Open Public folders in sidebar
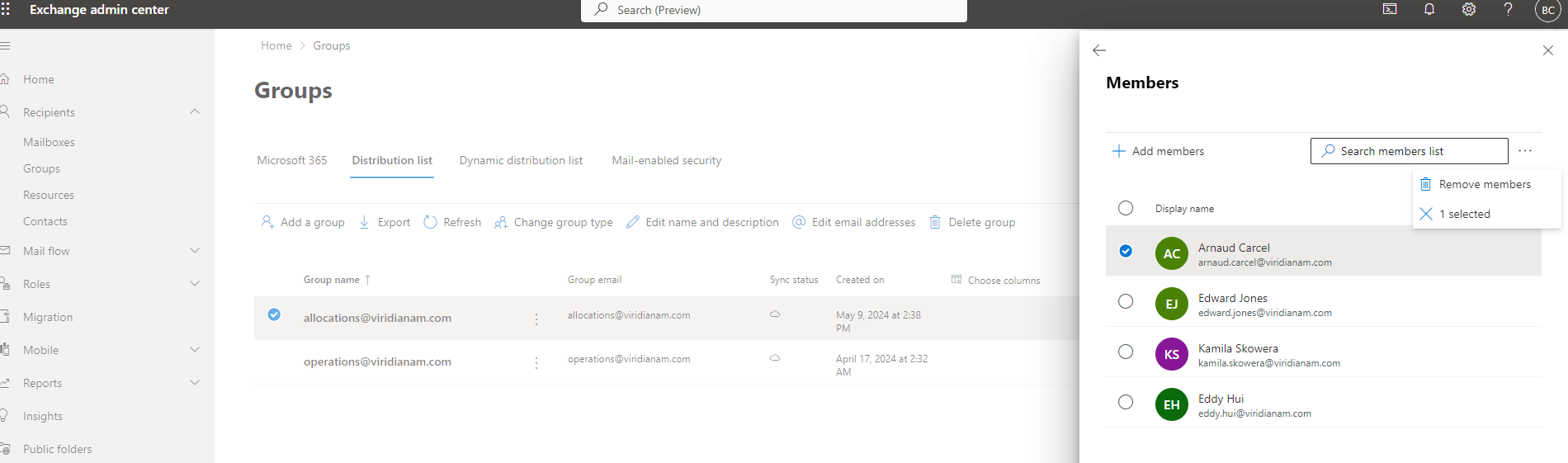The height and width of the screenshot is (463, 1568). pos(58,449)
